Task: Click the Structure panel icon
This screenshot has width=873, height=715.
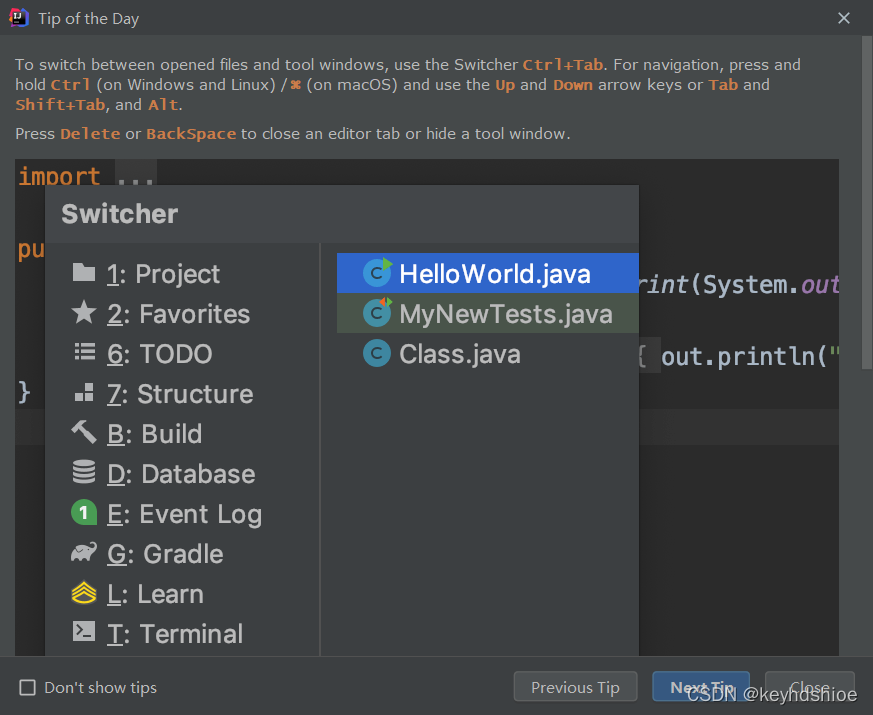Action: (84, 393)
